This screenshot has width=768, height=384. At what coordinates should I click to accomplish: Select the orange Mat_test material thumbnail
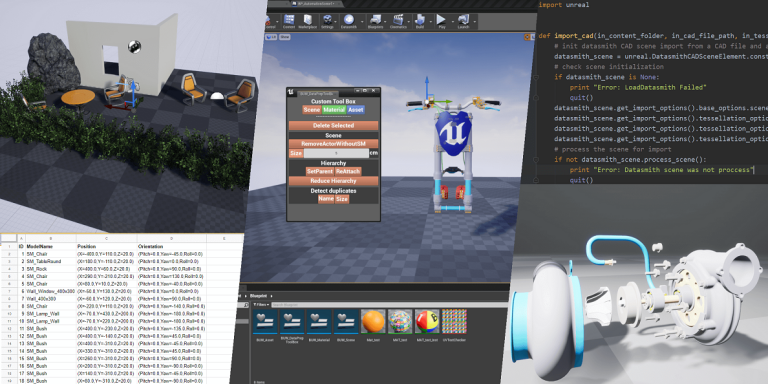coord(373,322)
